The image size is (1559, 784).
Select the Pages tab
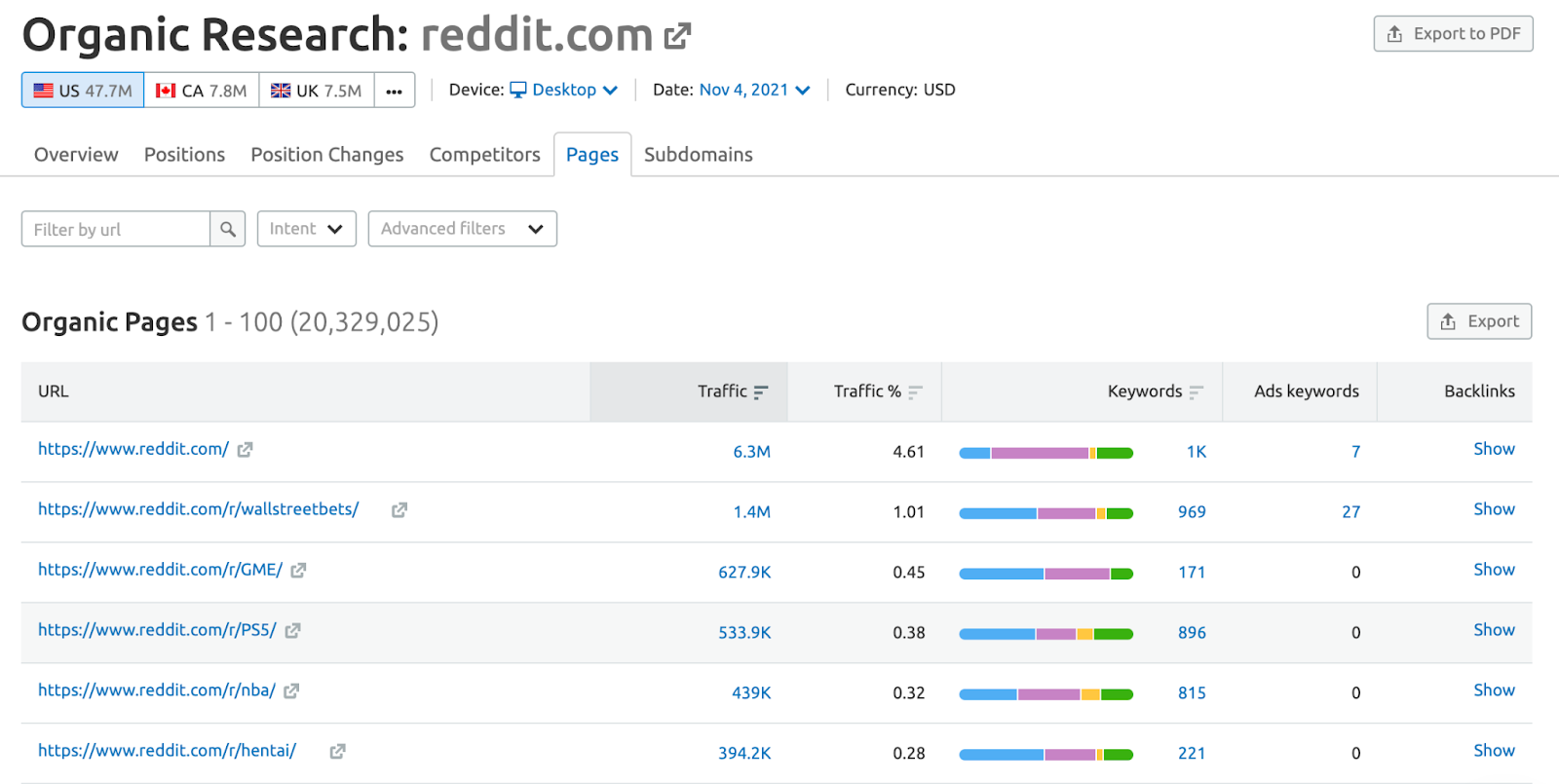click(x=592, y=155)
